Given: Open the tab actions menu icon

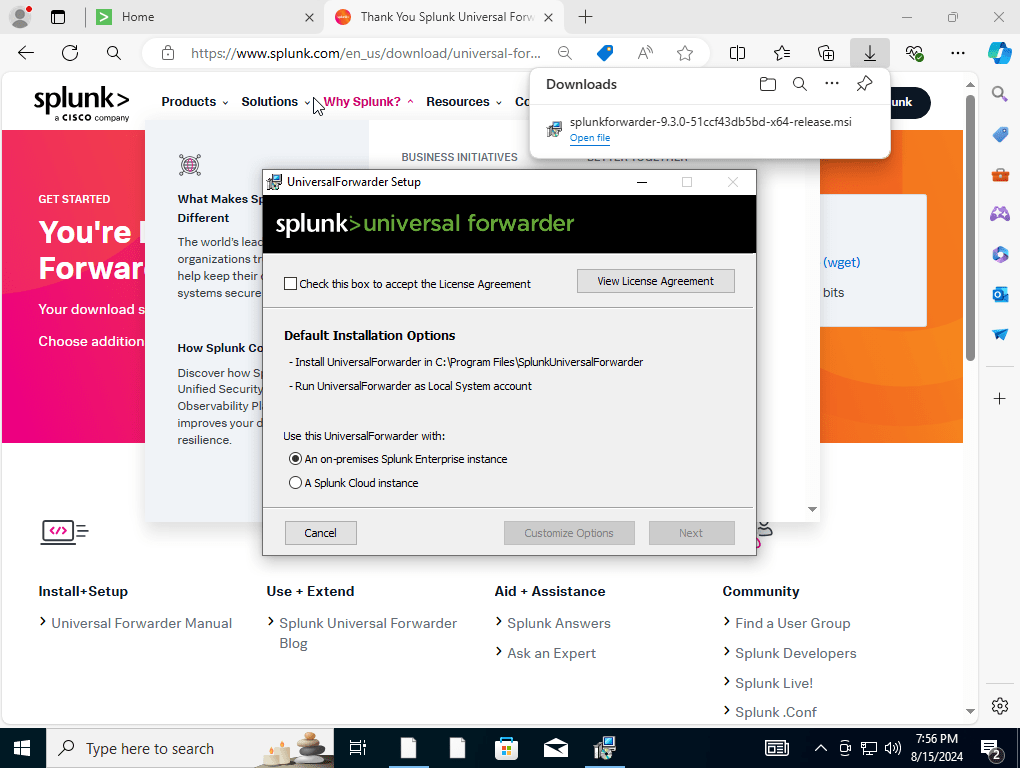Looking at the screenshot, I should (x=58, y=17).
